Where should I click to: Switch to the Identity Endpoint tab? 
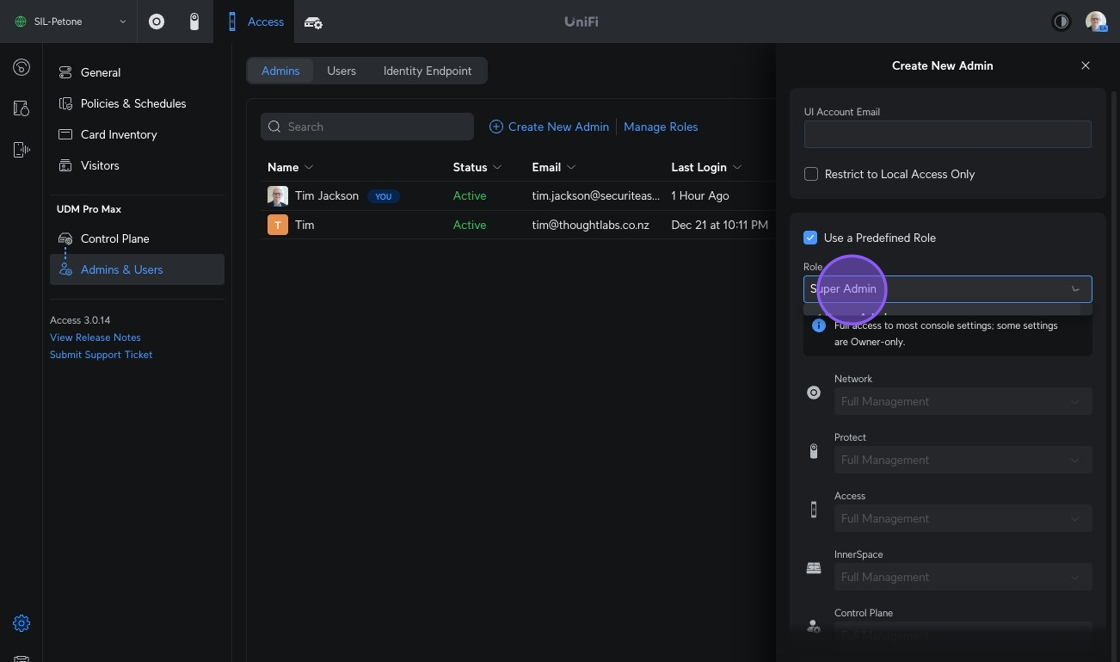point(427,71)
